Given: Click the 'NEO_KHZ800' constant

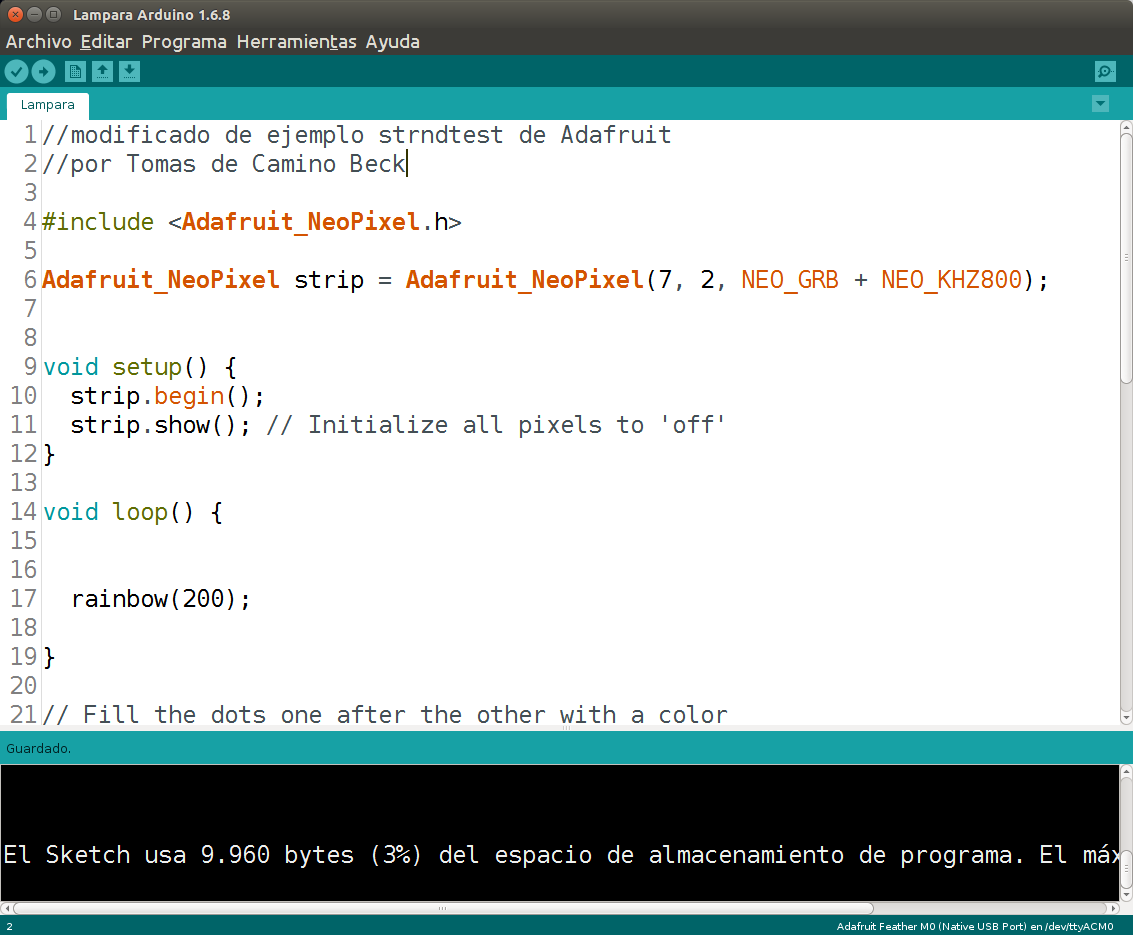Looking at the screenshot, I should click(952, 280).
